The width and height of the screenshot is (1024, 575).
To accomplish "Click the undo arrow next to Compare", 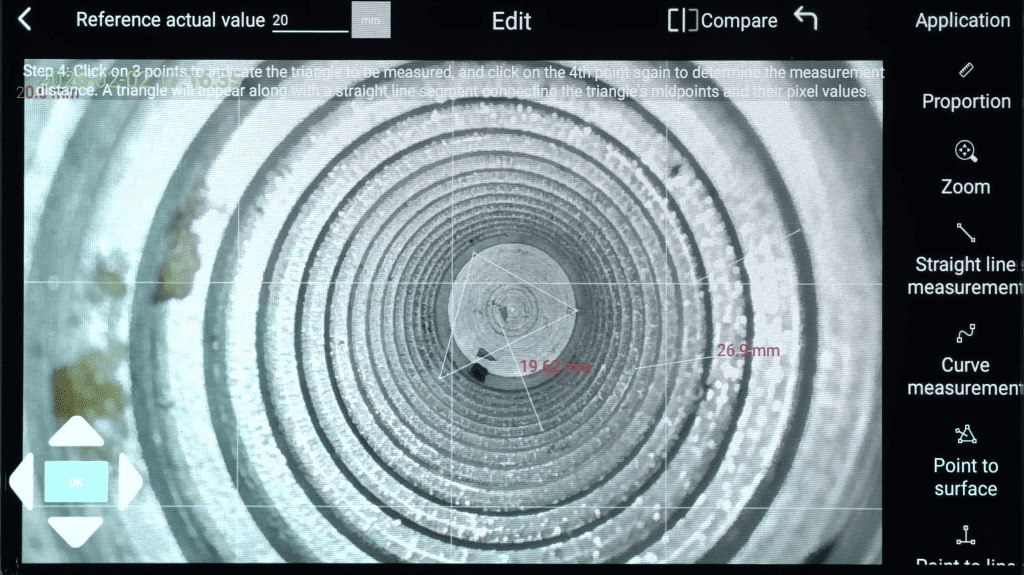I will point(806,19).
